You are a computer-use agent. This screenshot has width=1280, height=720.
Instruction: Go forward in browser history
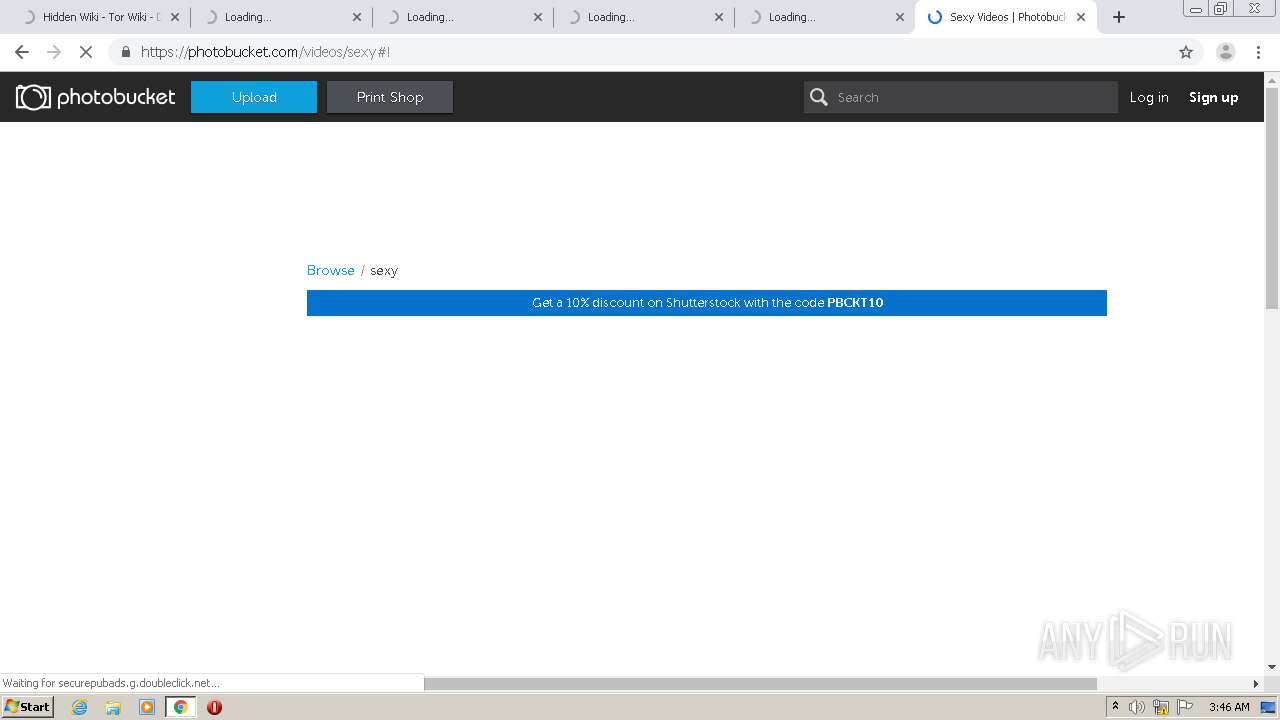(54, 52)
